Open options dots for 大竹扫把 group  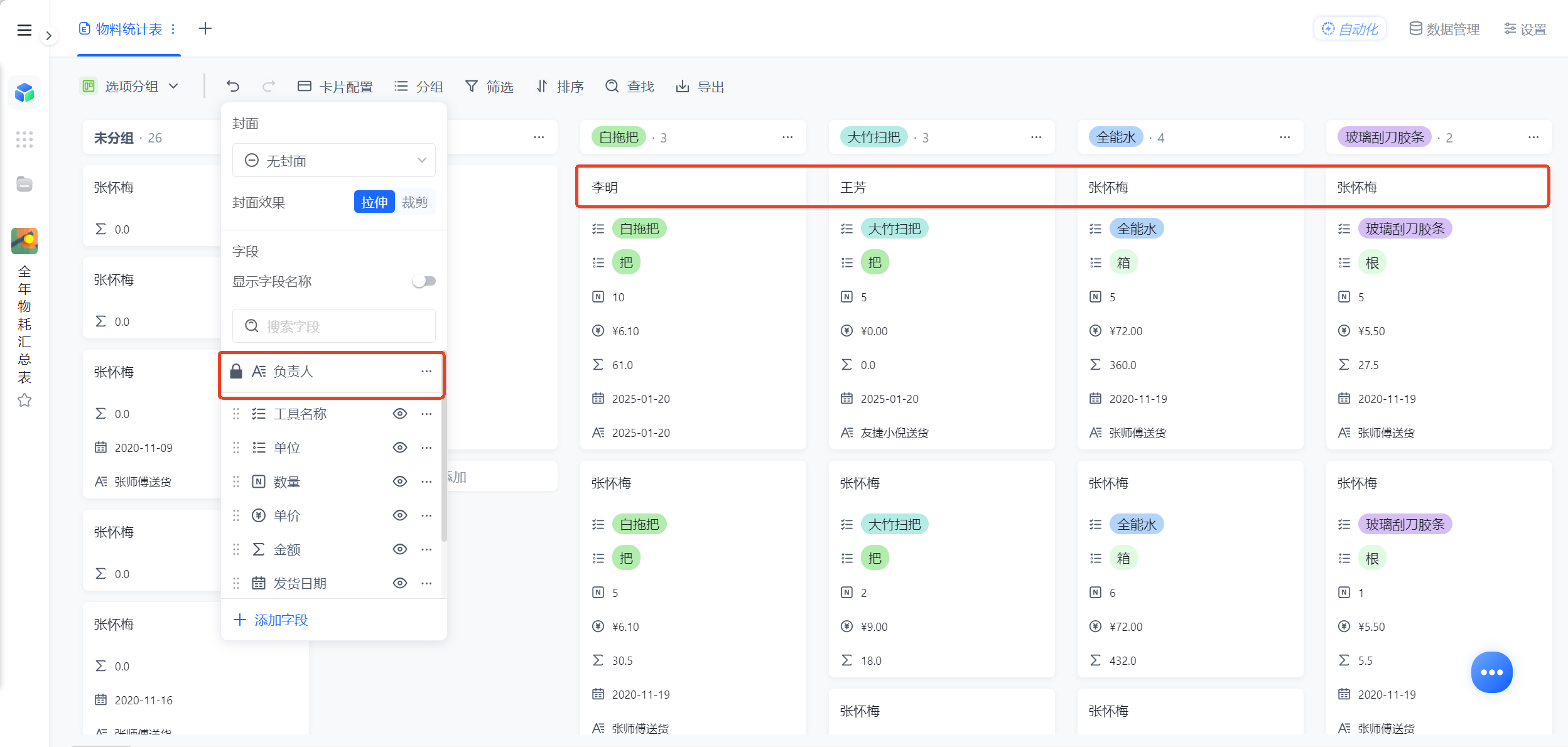1036,137
